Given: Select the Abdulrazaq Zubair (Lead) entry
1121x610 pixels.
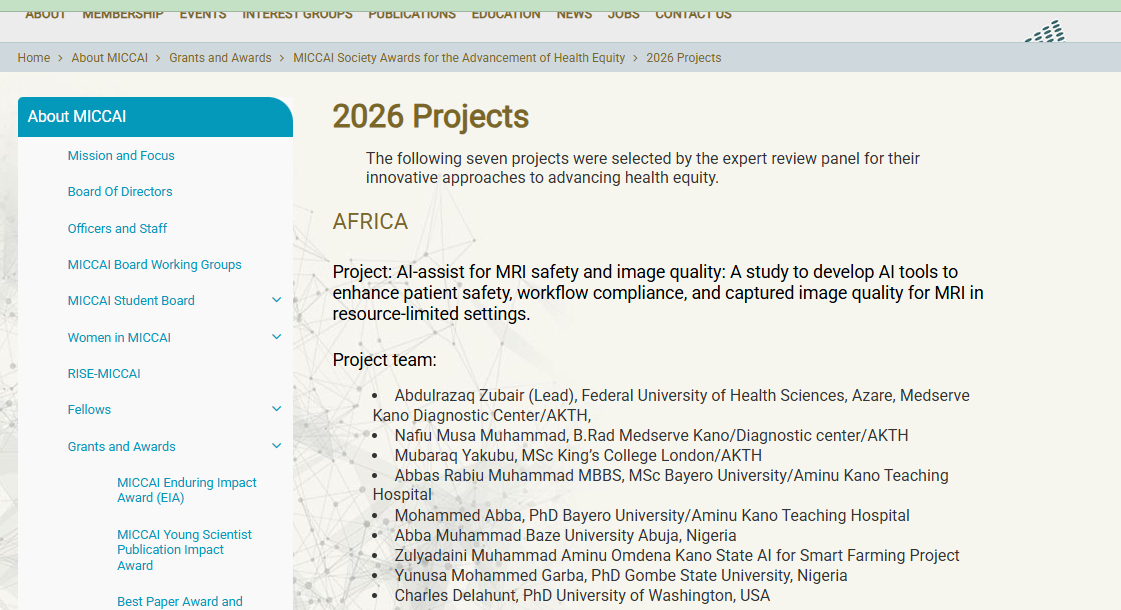Looking at the screenshot, I should pyautogui.click(x=671, y=405).
